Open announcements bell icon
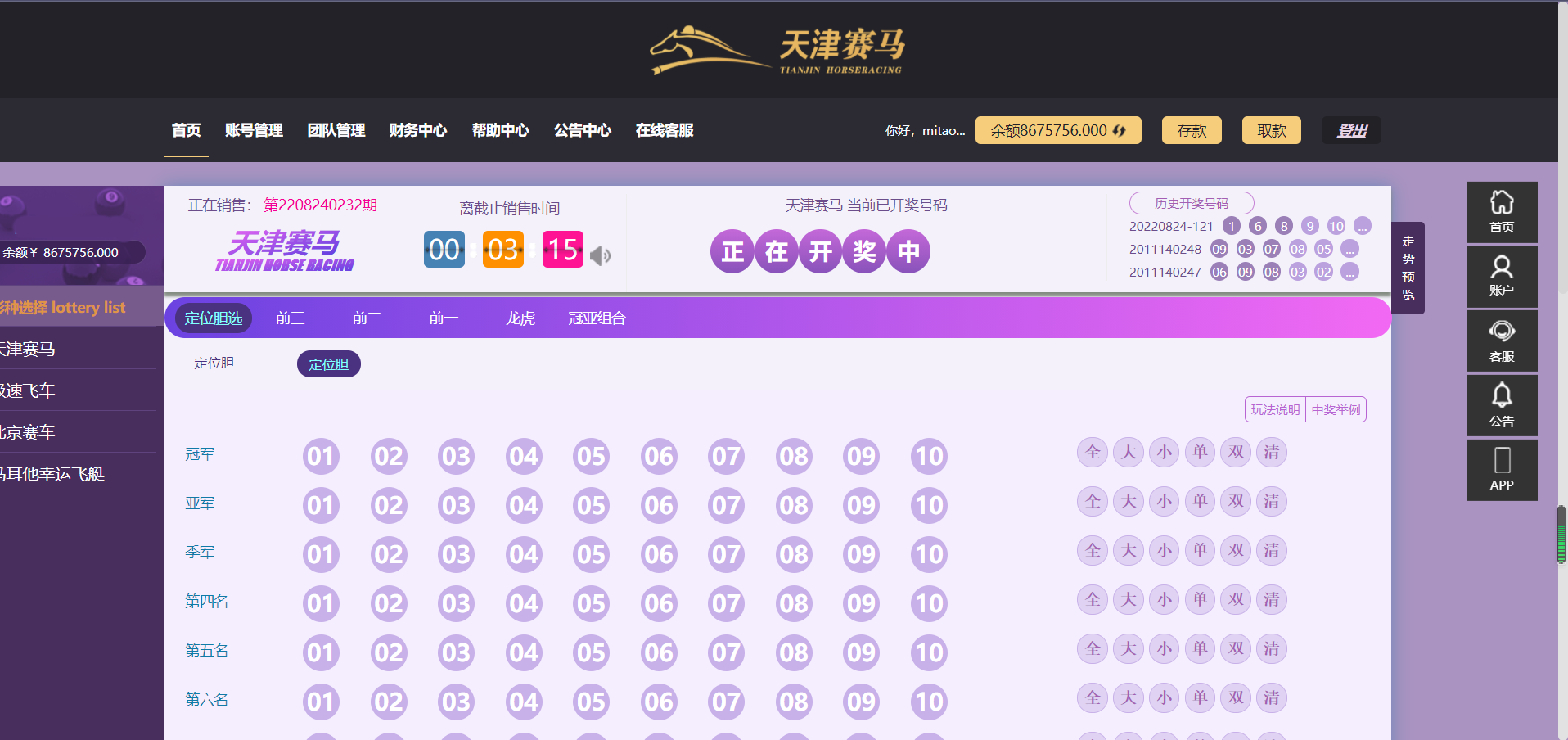 (1501, 397)
